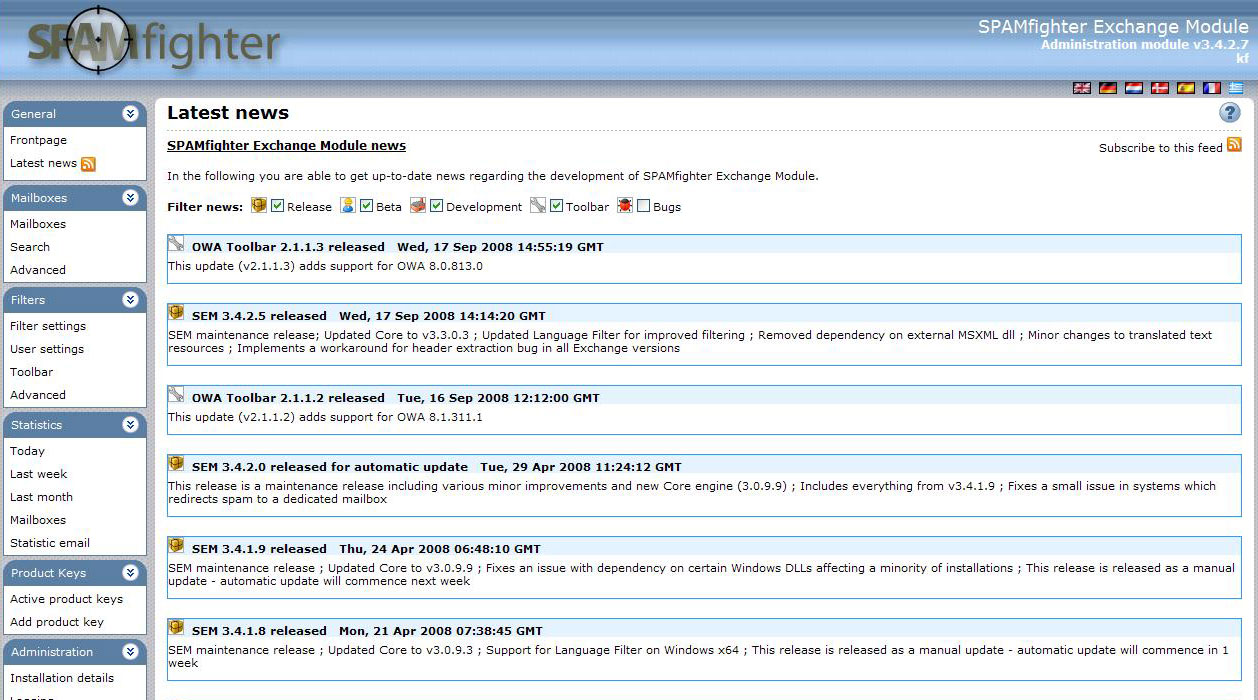Open Statistic email settings
The image size is (1258, 700).
(50, 543)
